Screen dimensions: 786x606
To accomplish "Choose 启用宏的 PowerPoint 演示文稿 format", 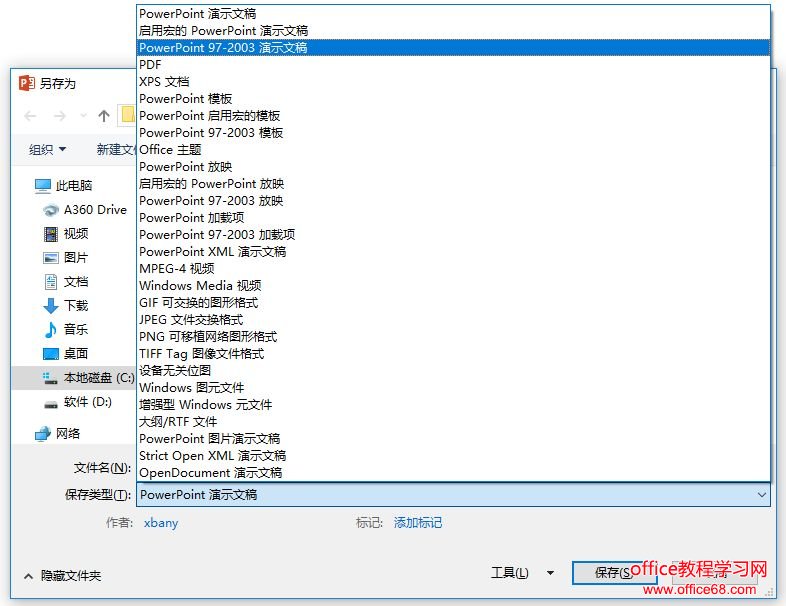I will pos(453,31).
